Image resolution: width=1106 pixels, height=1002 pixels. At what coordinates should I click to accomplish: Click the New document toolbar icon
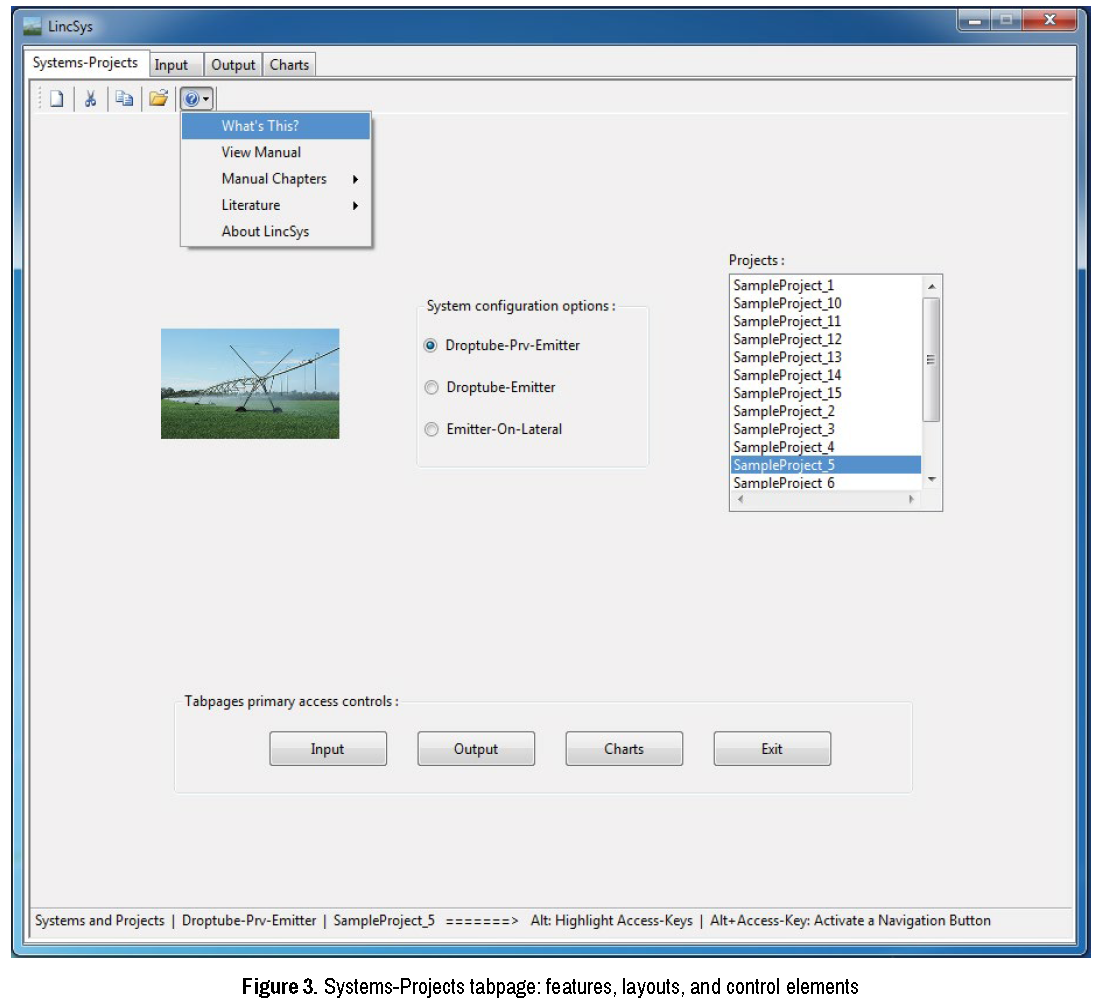point(58,98)
